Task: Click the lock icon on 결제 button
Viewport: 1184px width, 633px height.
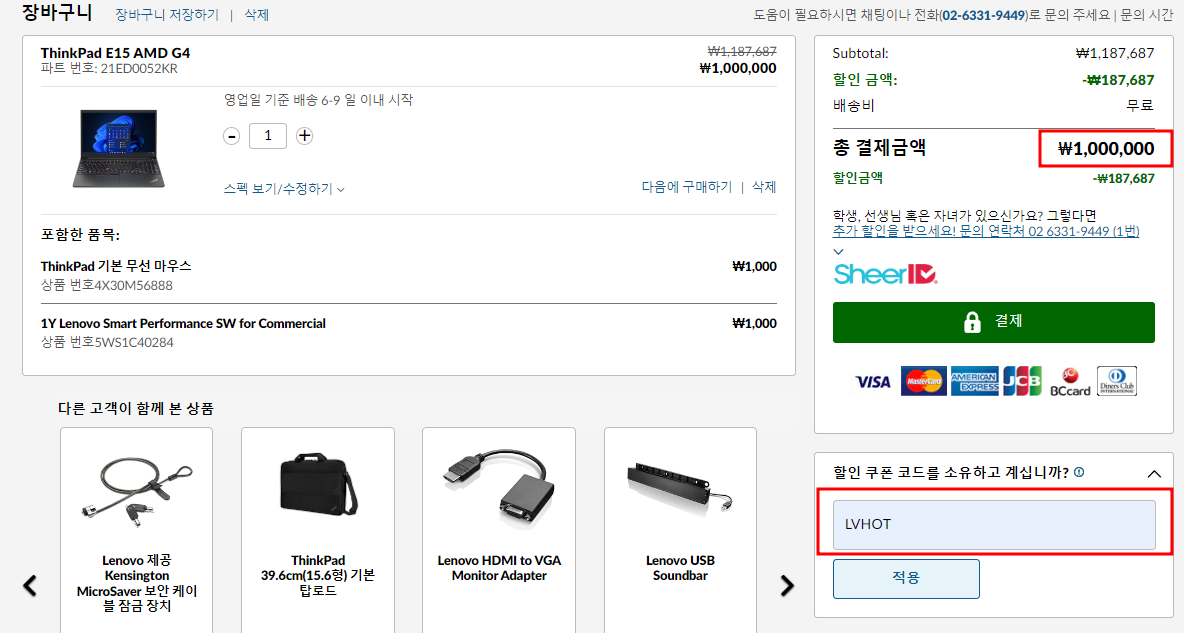Action: coord(972,322)
